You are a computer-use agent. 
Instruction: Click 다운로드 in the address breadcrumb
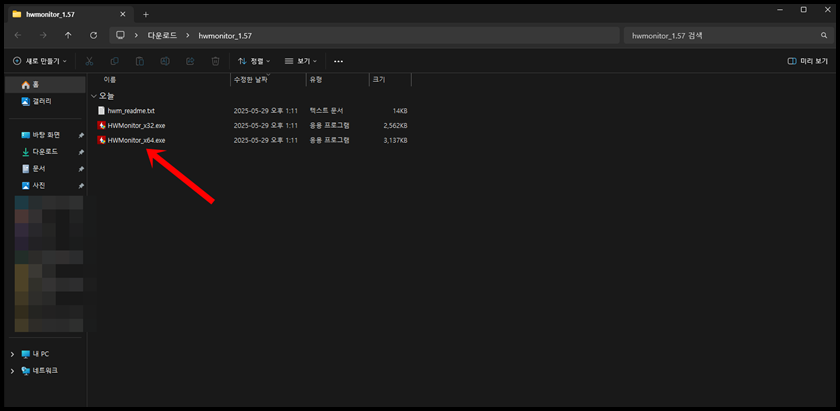point(162,35)
